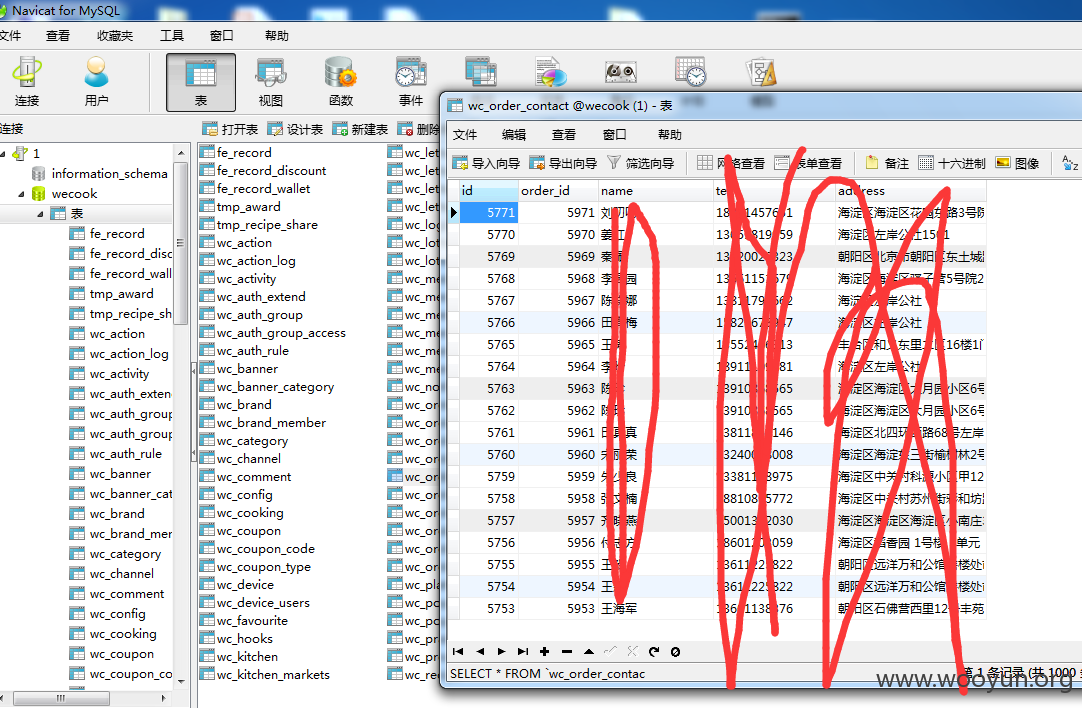Click the backup tape toolbar icon

pyautogui.click(x=620, y=72)
